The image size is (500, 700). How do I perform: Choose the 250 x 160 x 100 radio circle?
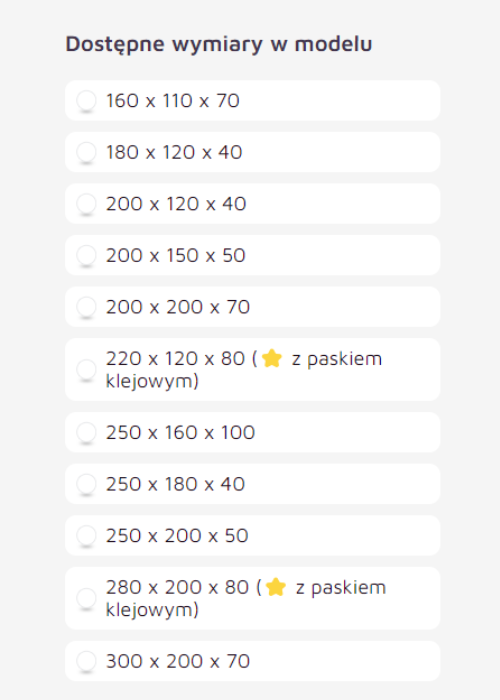[x=86, y=432]
